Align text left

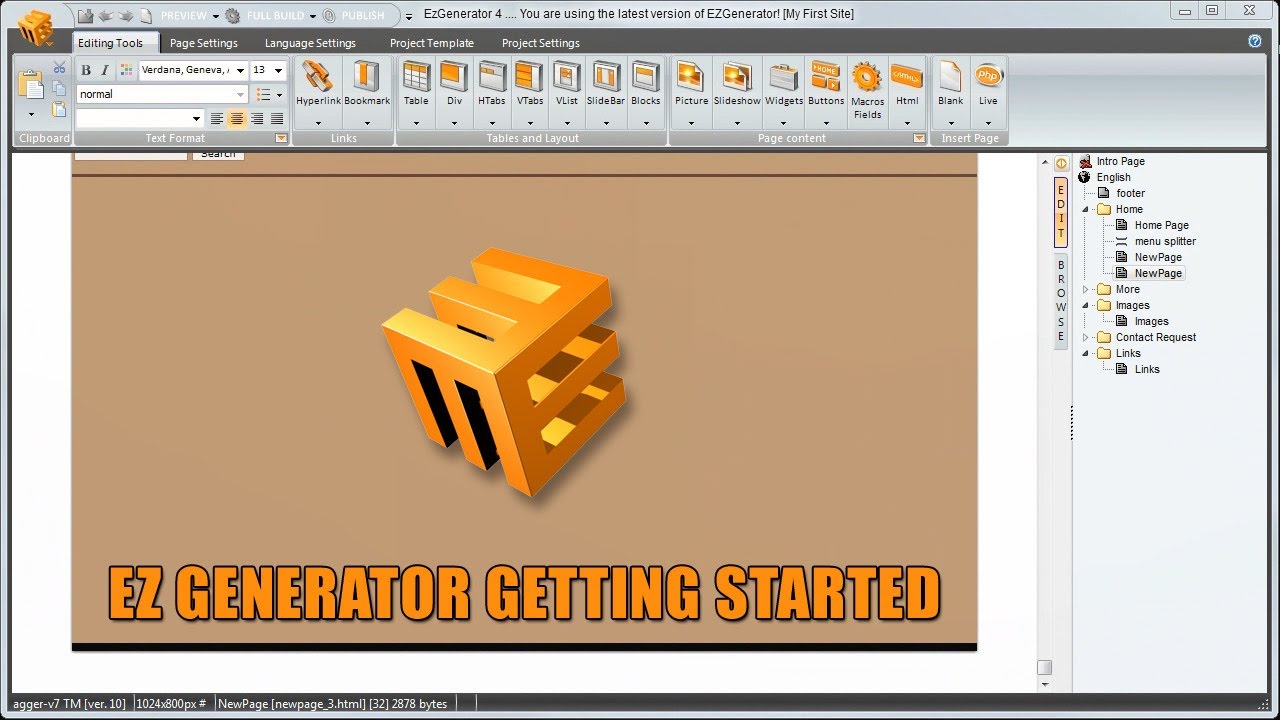pos(216,119)
